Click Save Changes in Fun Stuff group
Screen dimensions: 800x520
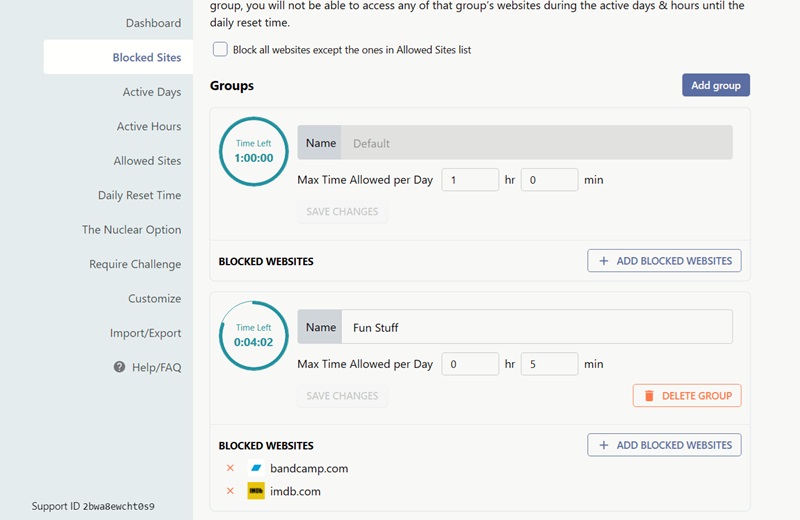coord(342,395)
